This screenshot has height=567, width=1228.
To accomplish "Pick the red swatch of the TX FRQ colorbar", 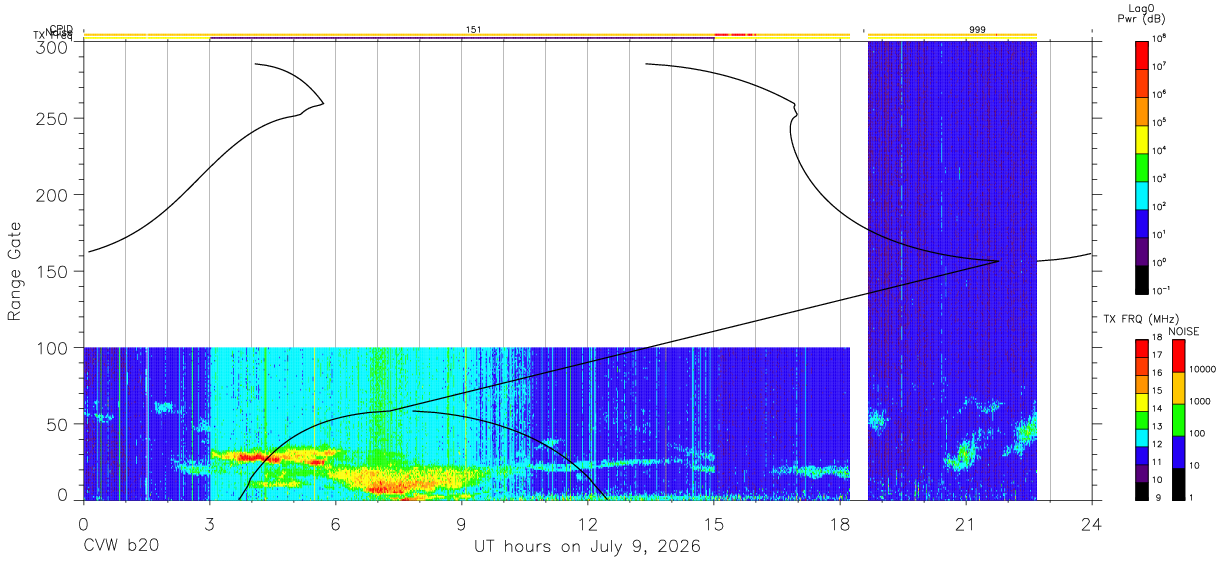I will [x=1142, y=349].
